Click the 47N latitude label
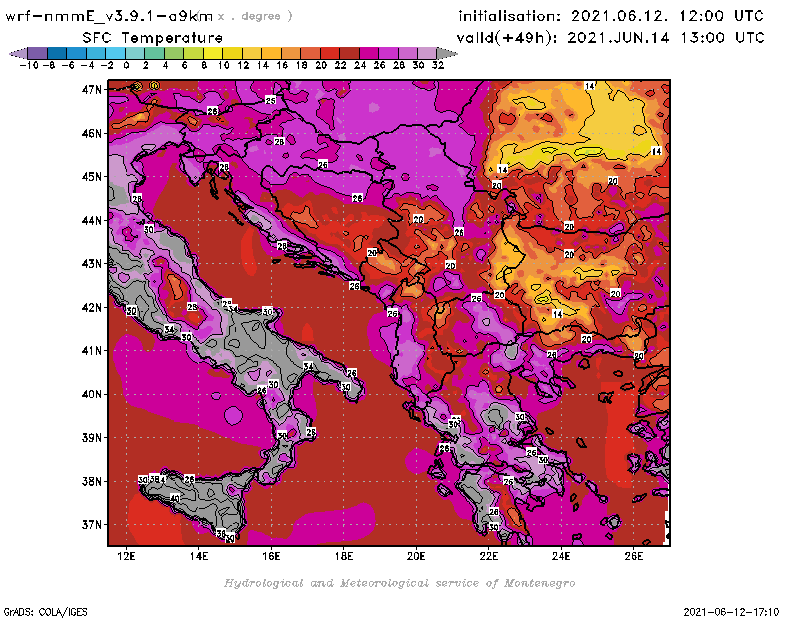The width and height of the screenshot is (800, 618). pos(92,90)
